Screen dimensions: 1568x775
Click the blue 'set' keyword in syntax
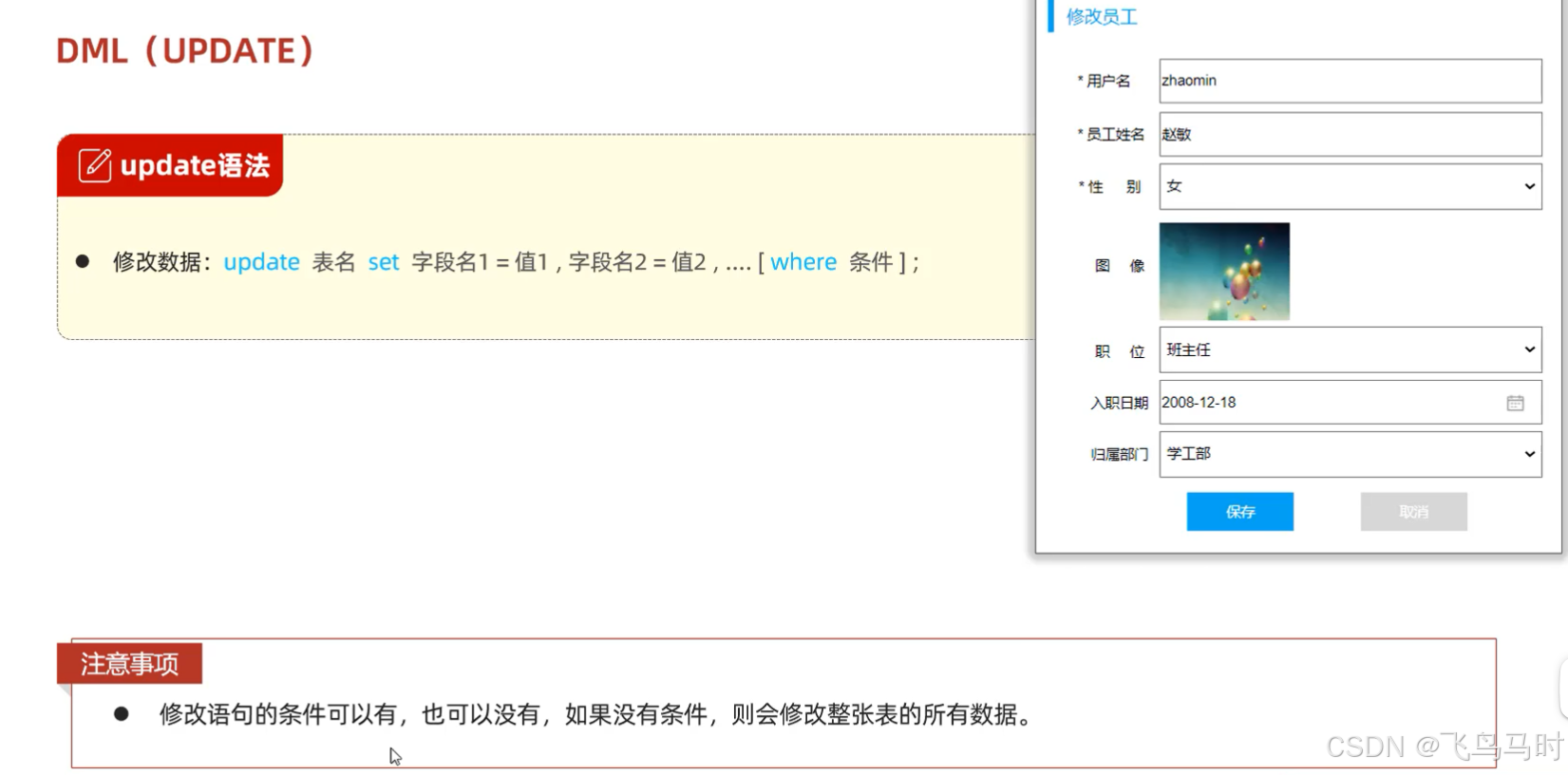point(384,262)
